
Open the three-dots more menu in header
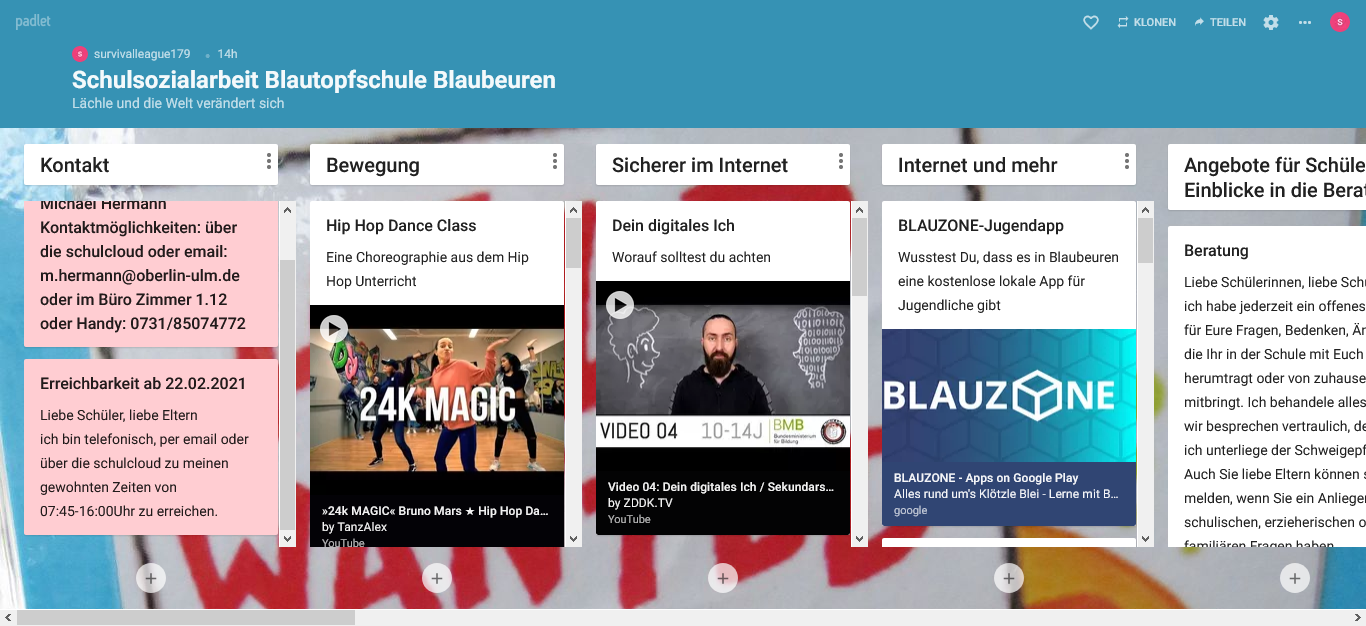[1305, 22]
